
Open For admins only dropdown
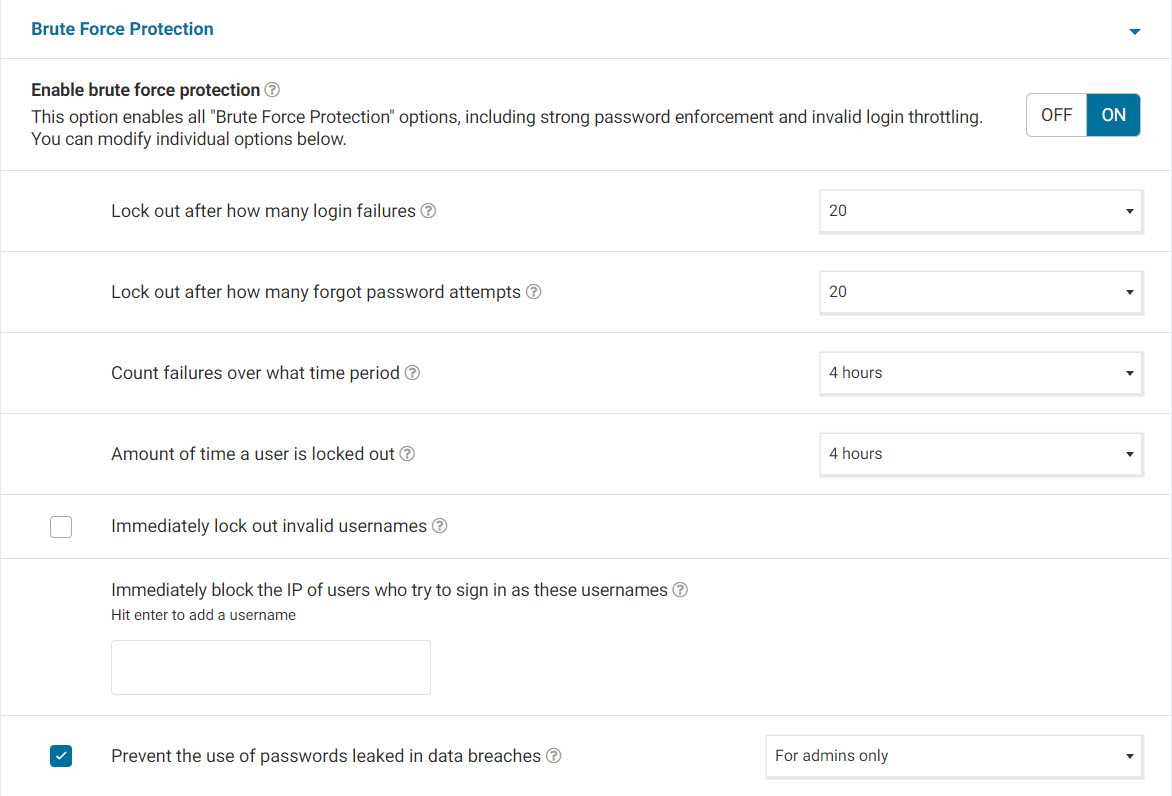pyautogui.click(x=953, y=756)
